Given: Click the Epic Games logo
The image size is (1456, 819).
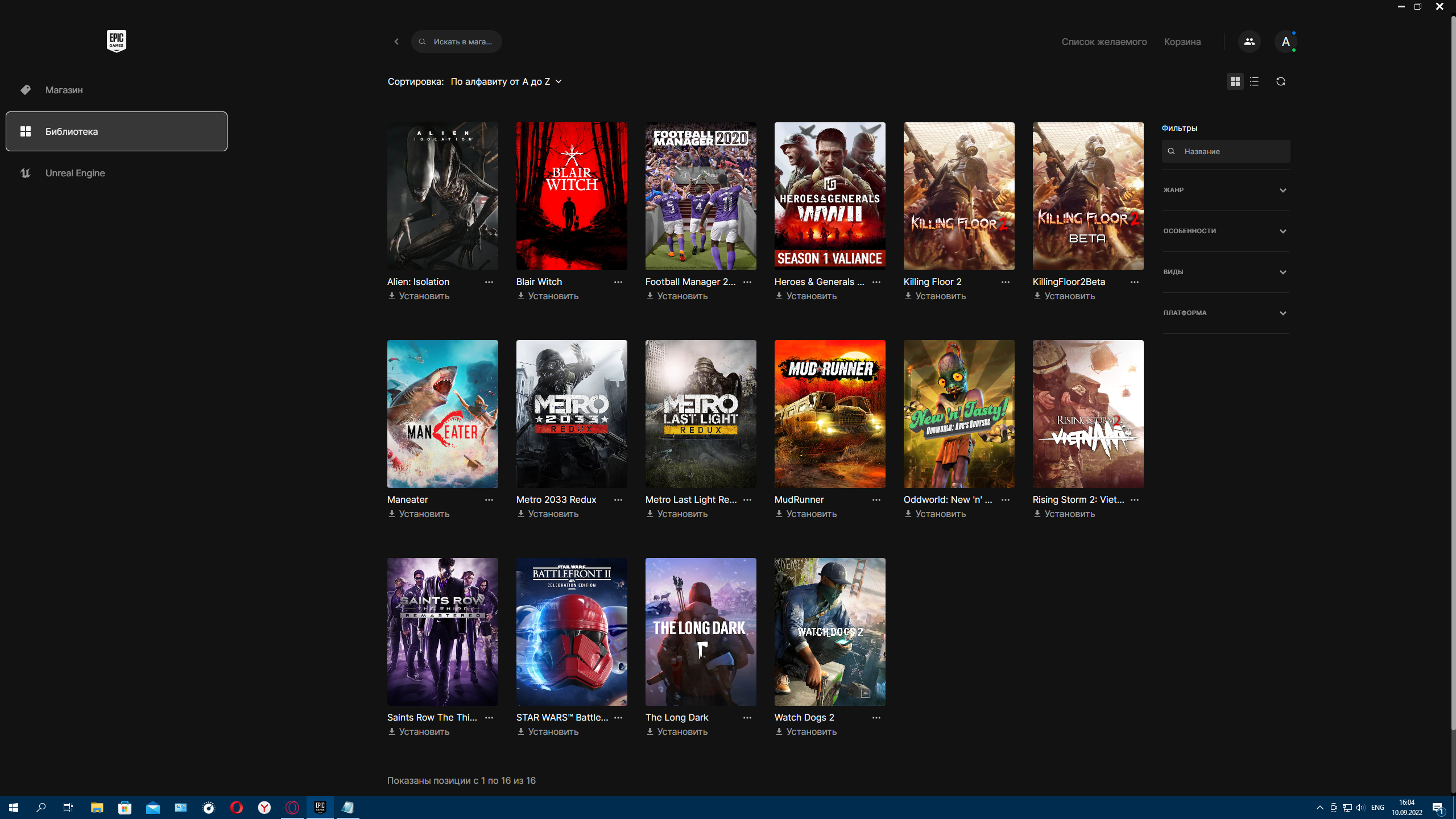Looking at the screenshot, I should point(116,41).
